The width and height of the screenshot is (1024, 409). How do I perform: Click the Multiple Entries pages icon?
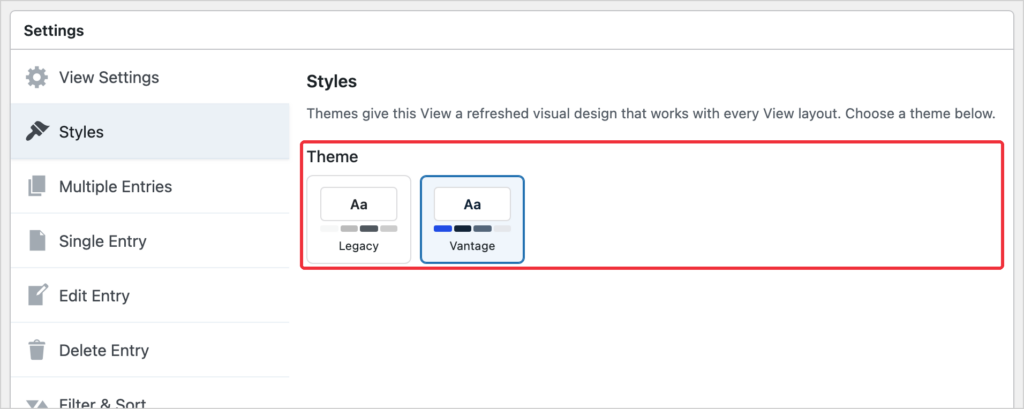(x=37, y=186)
